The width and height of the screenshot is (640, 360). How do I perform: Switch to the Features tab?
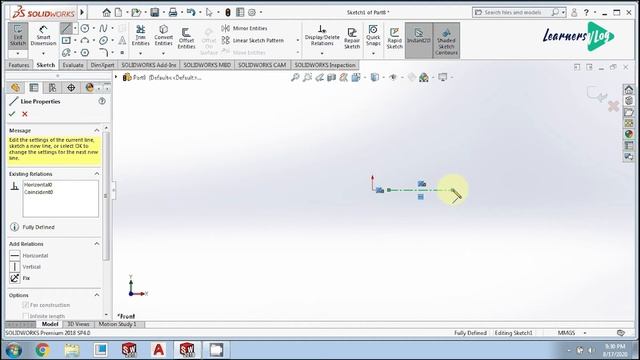click(x=18, y=65)
